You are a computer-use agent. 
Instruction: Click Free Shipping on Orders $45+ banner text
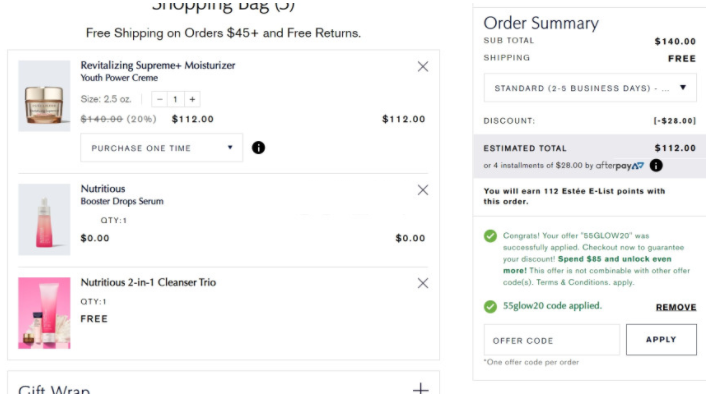(223, 33)
